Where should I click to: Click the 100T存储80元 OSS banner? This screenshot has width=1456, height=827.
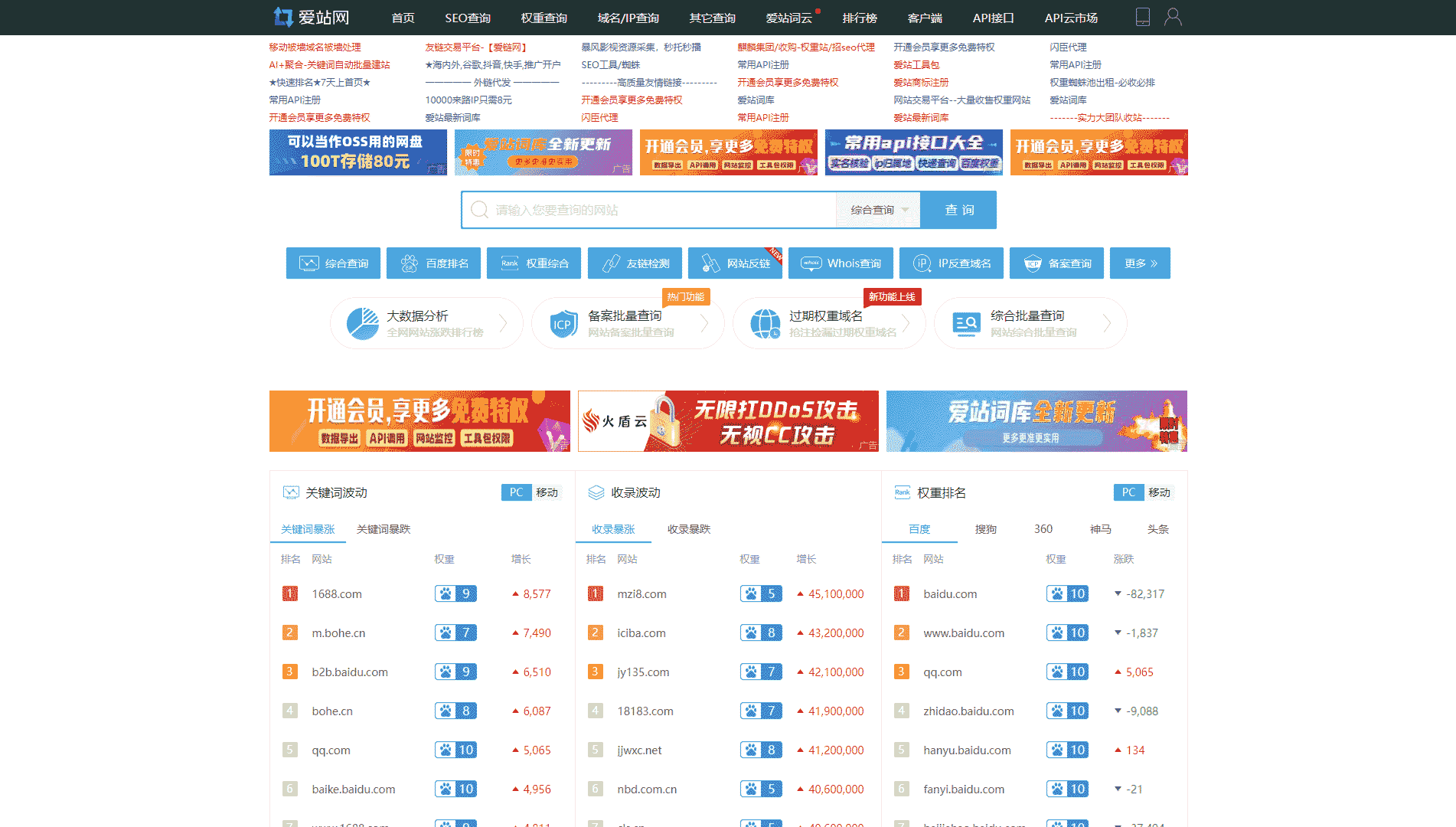click(x=357, y=152)
